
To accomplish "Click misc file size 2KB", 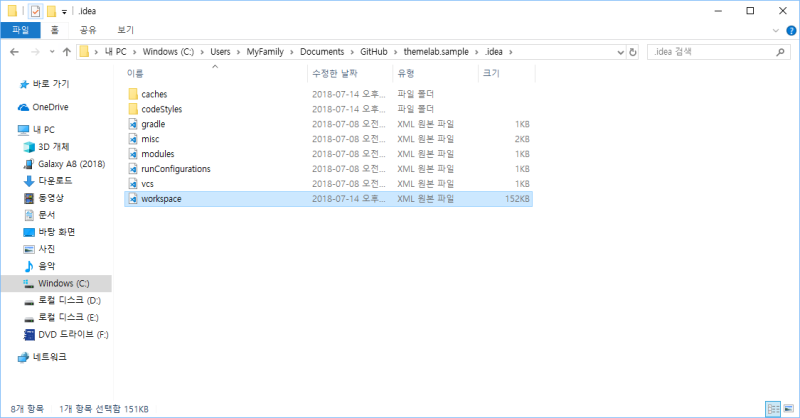I will click(522, 139).
